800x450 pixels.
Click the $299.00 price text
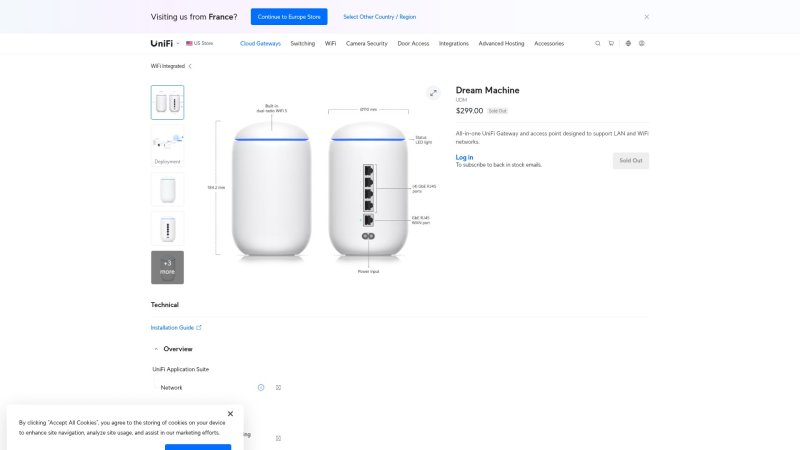point(469,111)
